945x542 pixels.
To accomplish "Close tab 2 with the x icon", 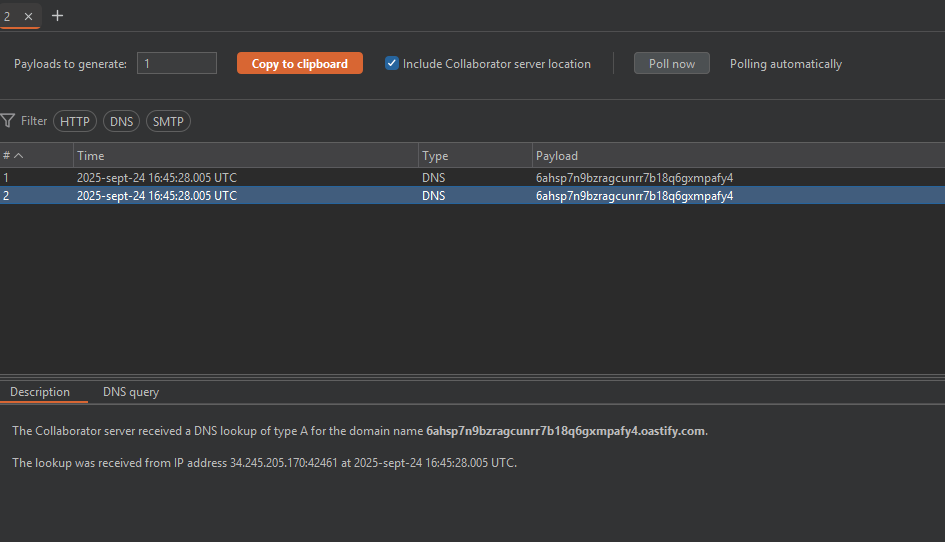I will (28, 16).
